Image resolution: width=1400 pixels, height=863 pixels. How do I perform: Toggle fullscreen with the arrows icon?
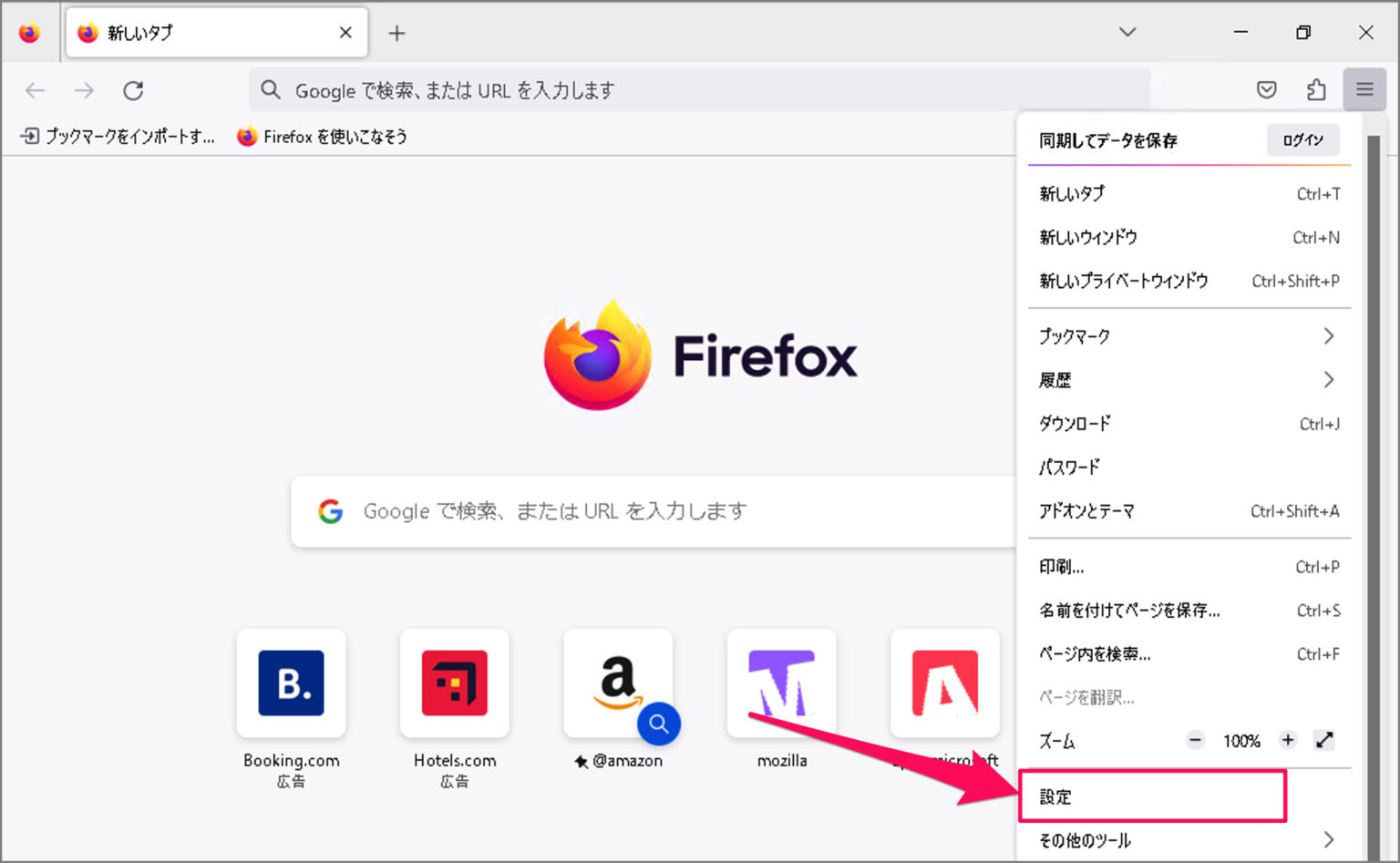point(1324,740)
